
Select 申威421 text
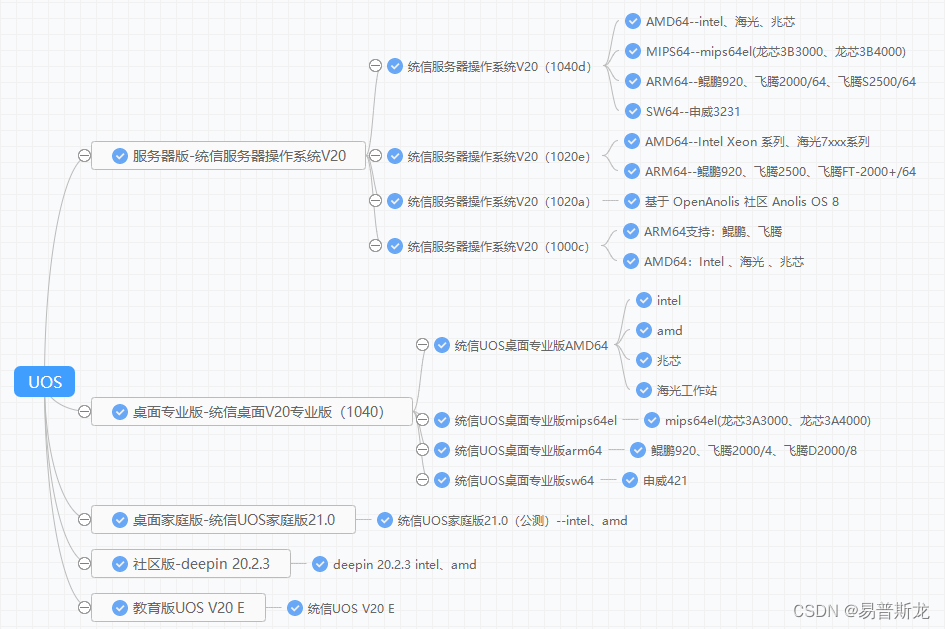click(x=665, y=480)
